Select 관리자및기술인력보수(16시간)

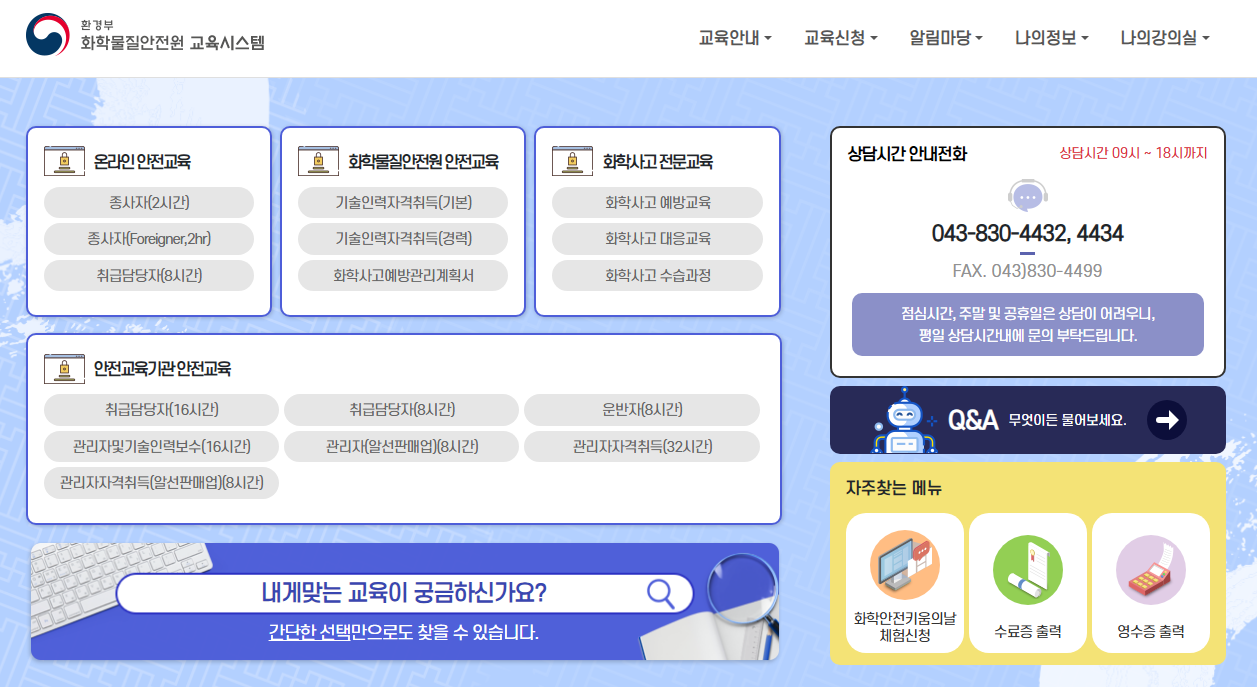tap(161, 446)
